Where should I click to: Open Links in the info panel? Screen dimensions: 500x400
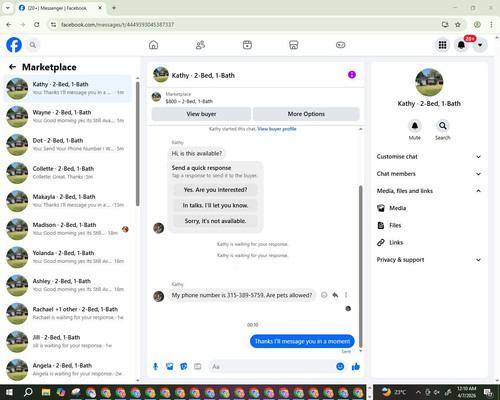pyautogui.click(x=429, y=242)
